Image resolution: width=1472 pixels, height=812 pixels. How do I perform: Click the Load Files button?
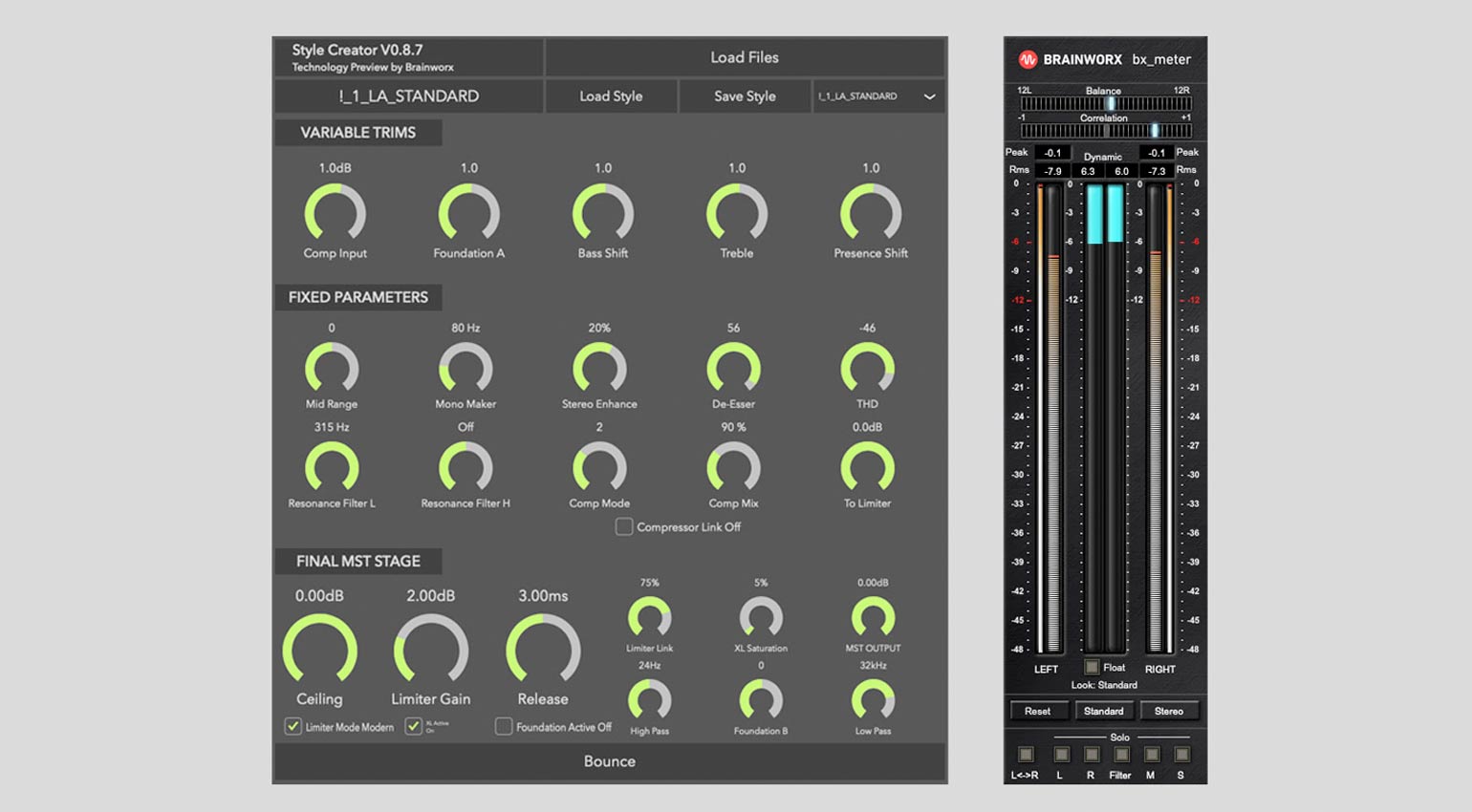tap(745, 57)
